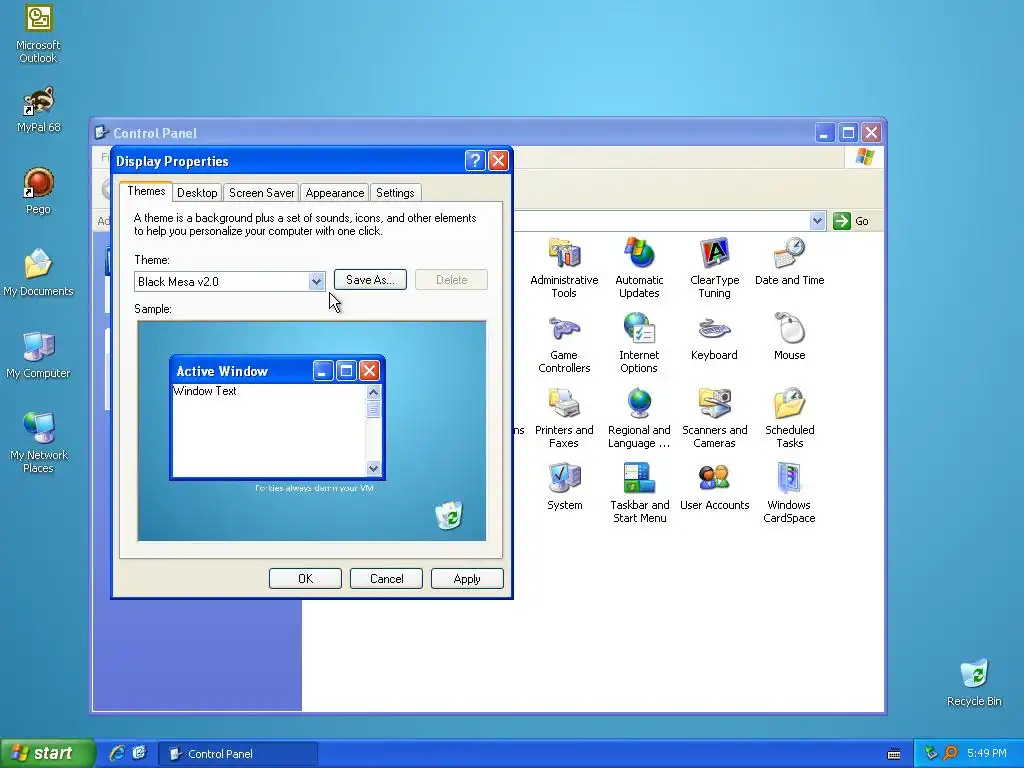Open Regional and Language options
This screenshot has width=1024, height=768.
tap(639, 418)
